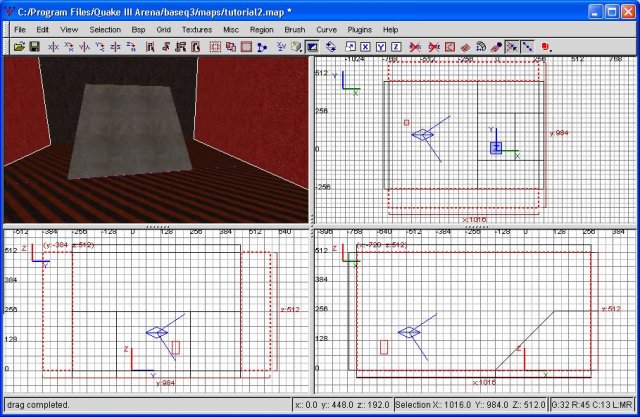Toggle scaling along the Y axis

tap(381, 47)
